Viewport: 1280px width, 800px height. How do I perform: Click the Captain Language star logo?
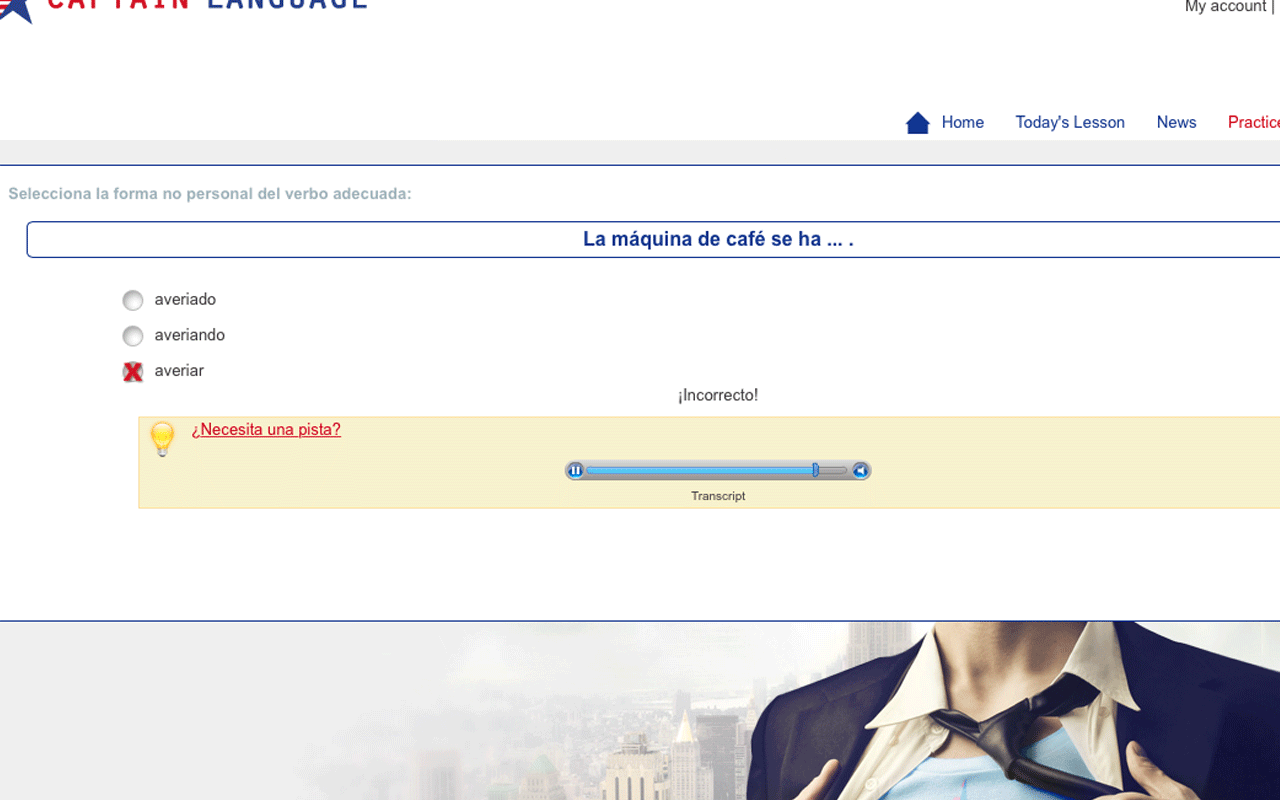point(16,10)
